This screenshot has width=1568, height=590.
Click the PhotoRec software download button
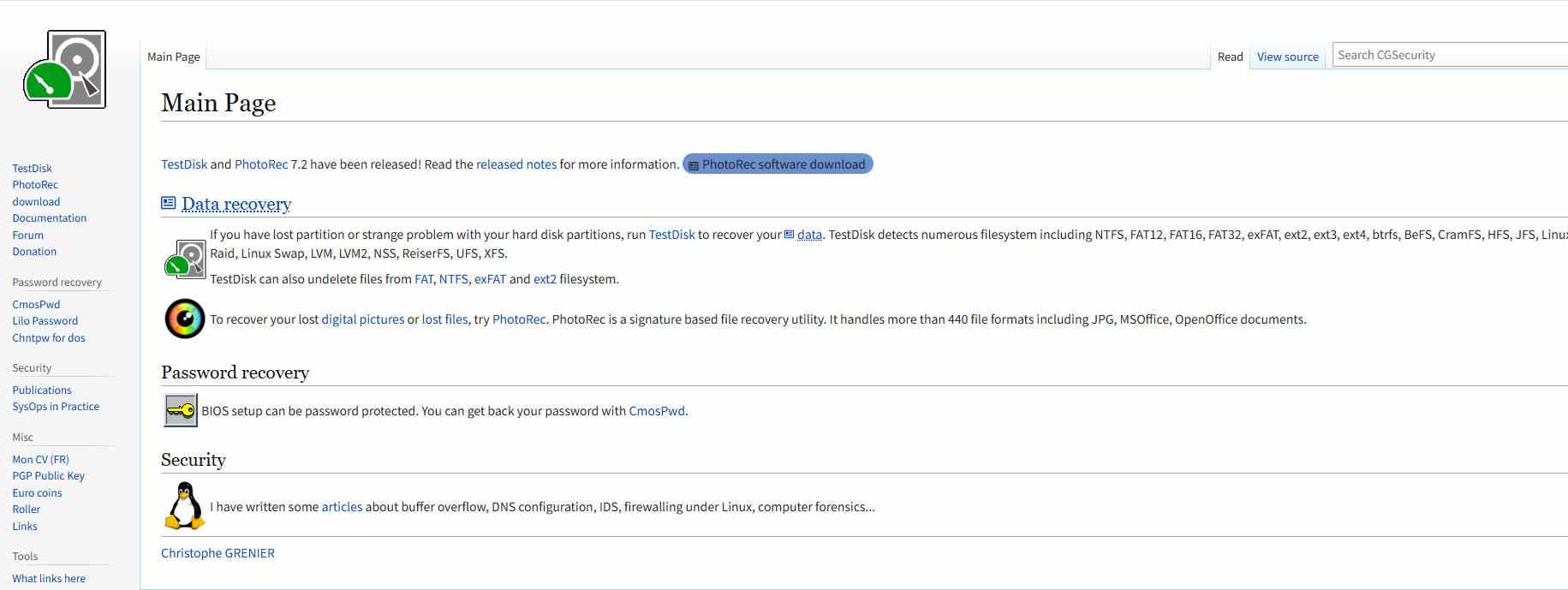[x=778, y=164]
